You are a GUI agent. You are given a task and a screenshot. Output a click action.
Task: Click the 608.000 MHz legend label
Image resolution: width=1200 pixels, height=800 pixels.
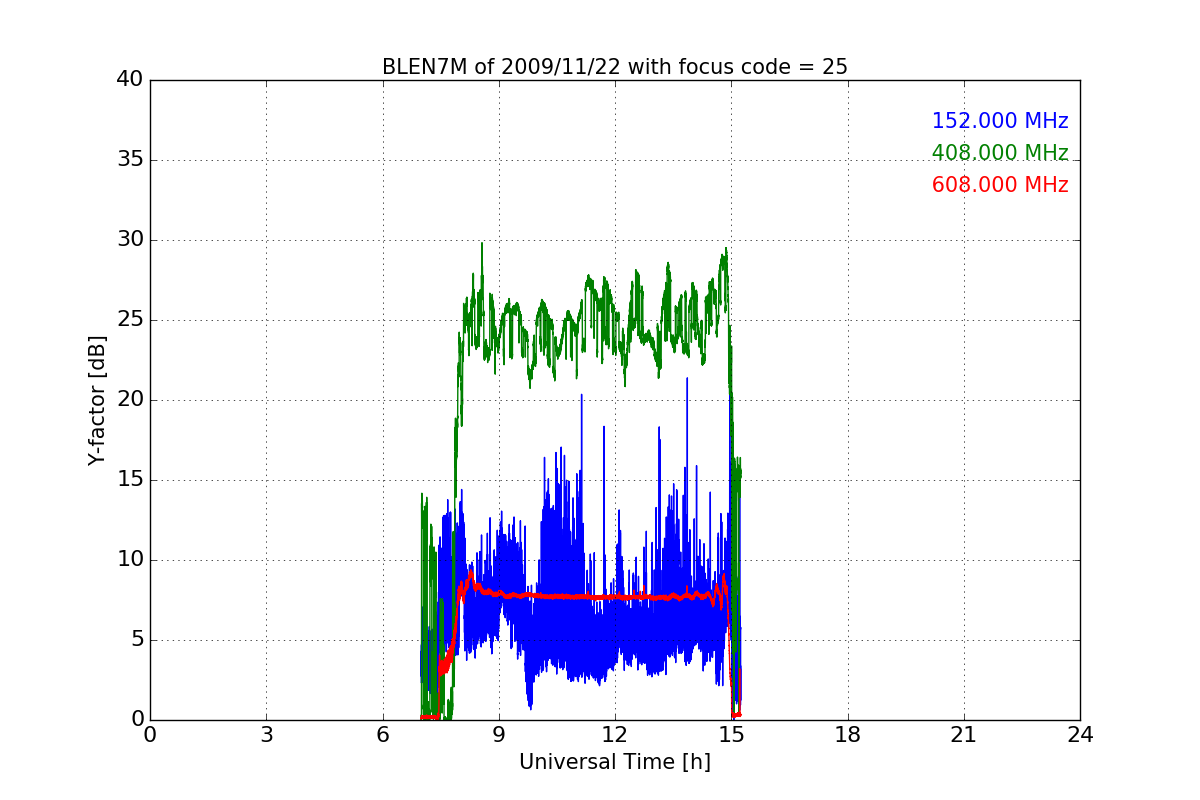(1000, 185)
